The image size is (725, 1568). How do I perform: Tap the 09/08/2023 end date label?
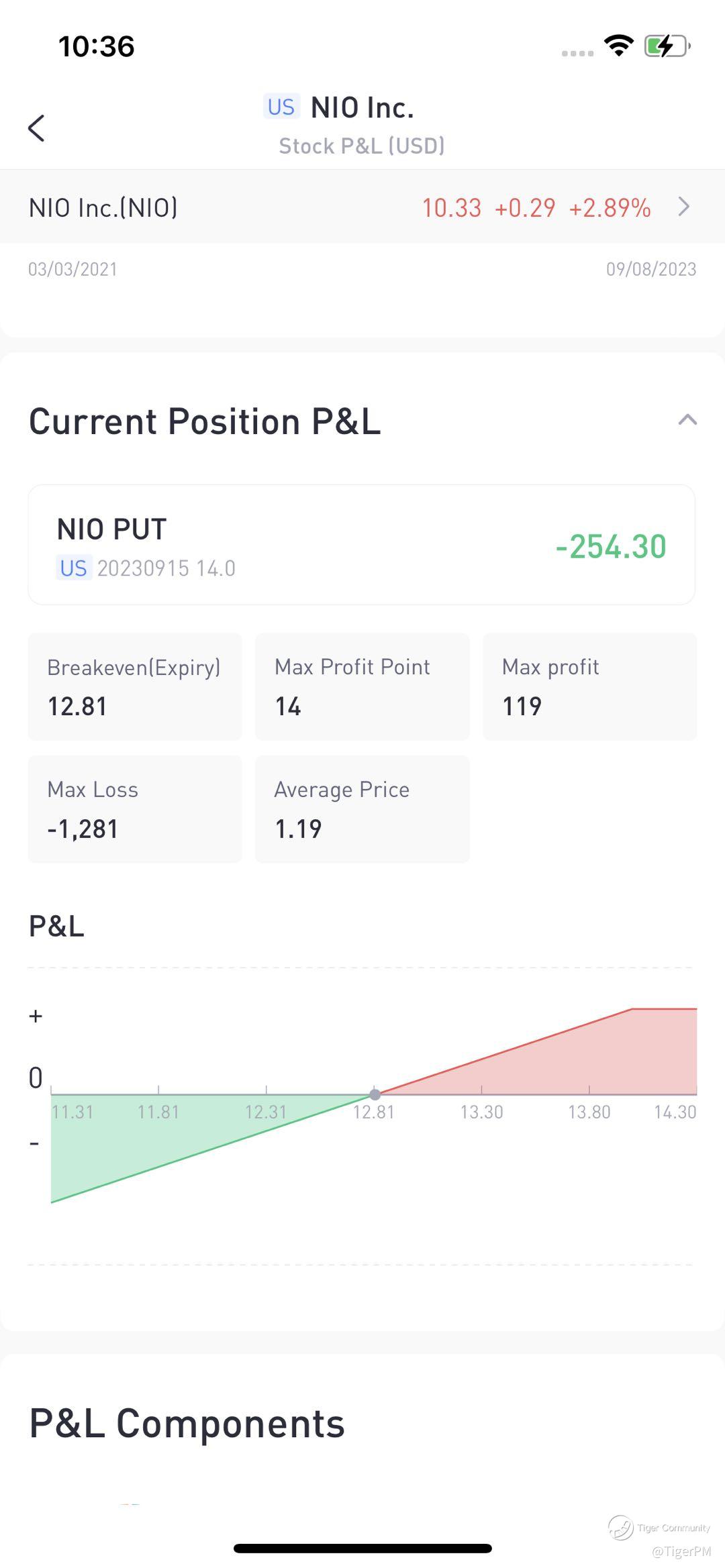(650, 269)
